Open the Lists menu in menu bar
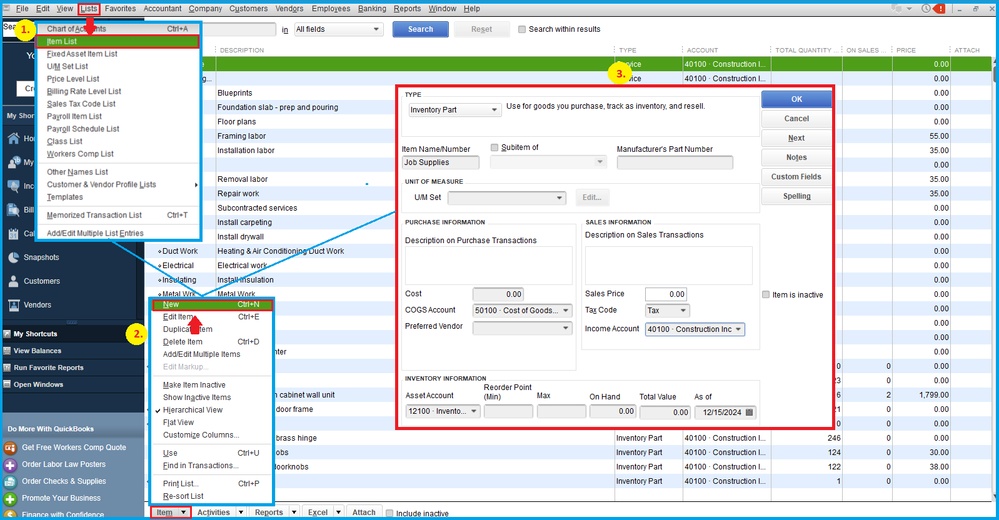This screenshot has width=999, height=520. point(89,9)
